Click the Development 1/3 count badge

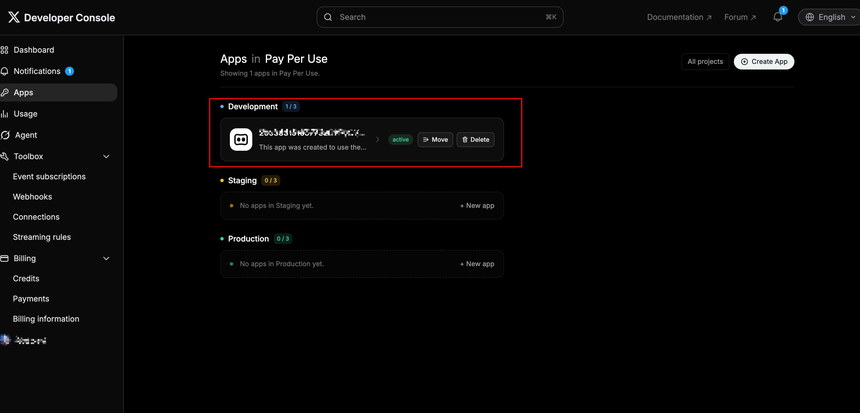291,106
